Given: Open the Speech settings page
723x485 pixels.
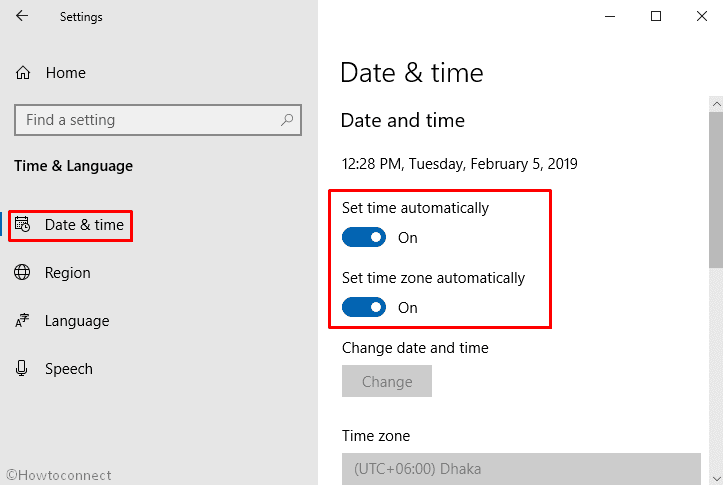Looking at the screenshot, I should pyautogui.click(x=69, y=368).
